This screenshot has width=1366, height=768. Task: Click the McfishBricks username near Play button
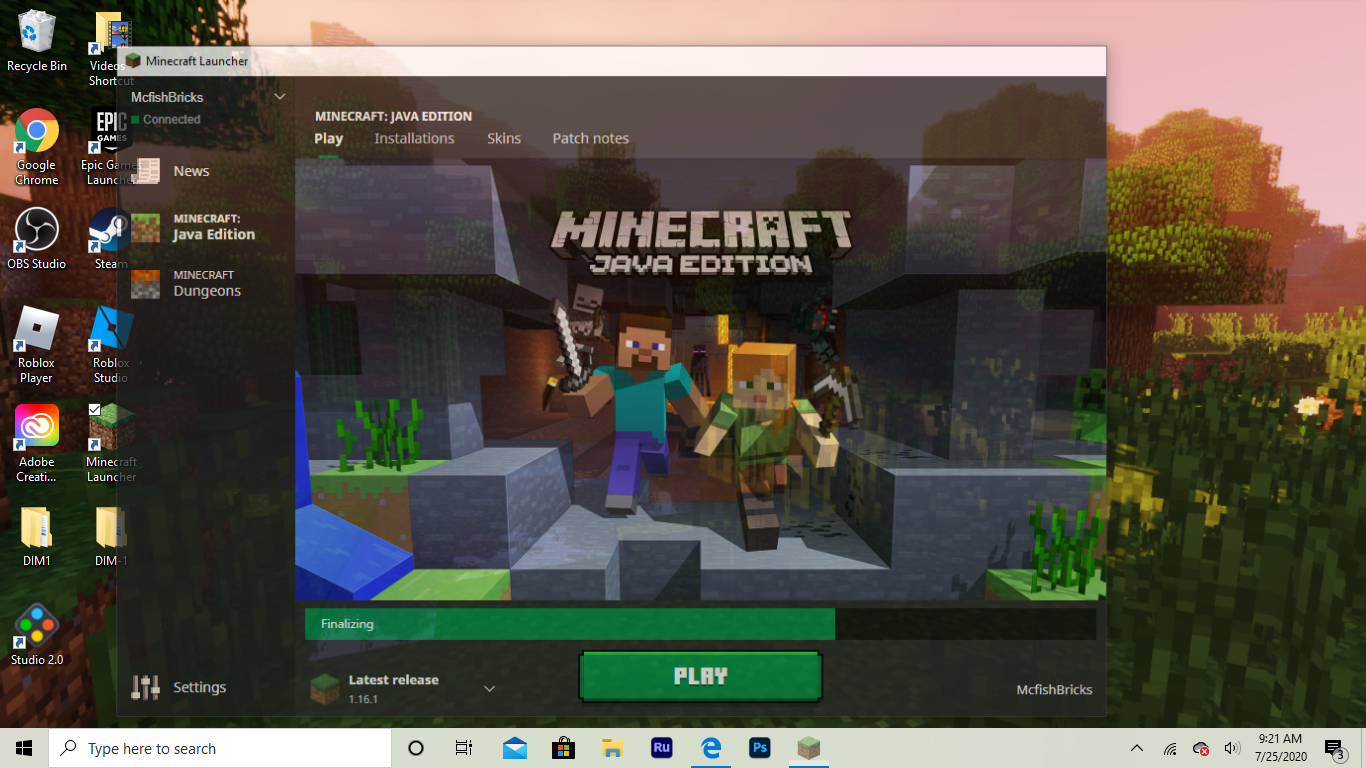coord(1054,689)
